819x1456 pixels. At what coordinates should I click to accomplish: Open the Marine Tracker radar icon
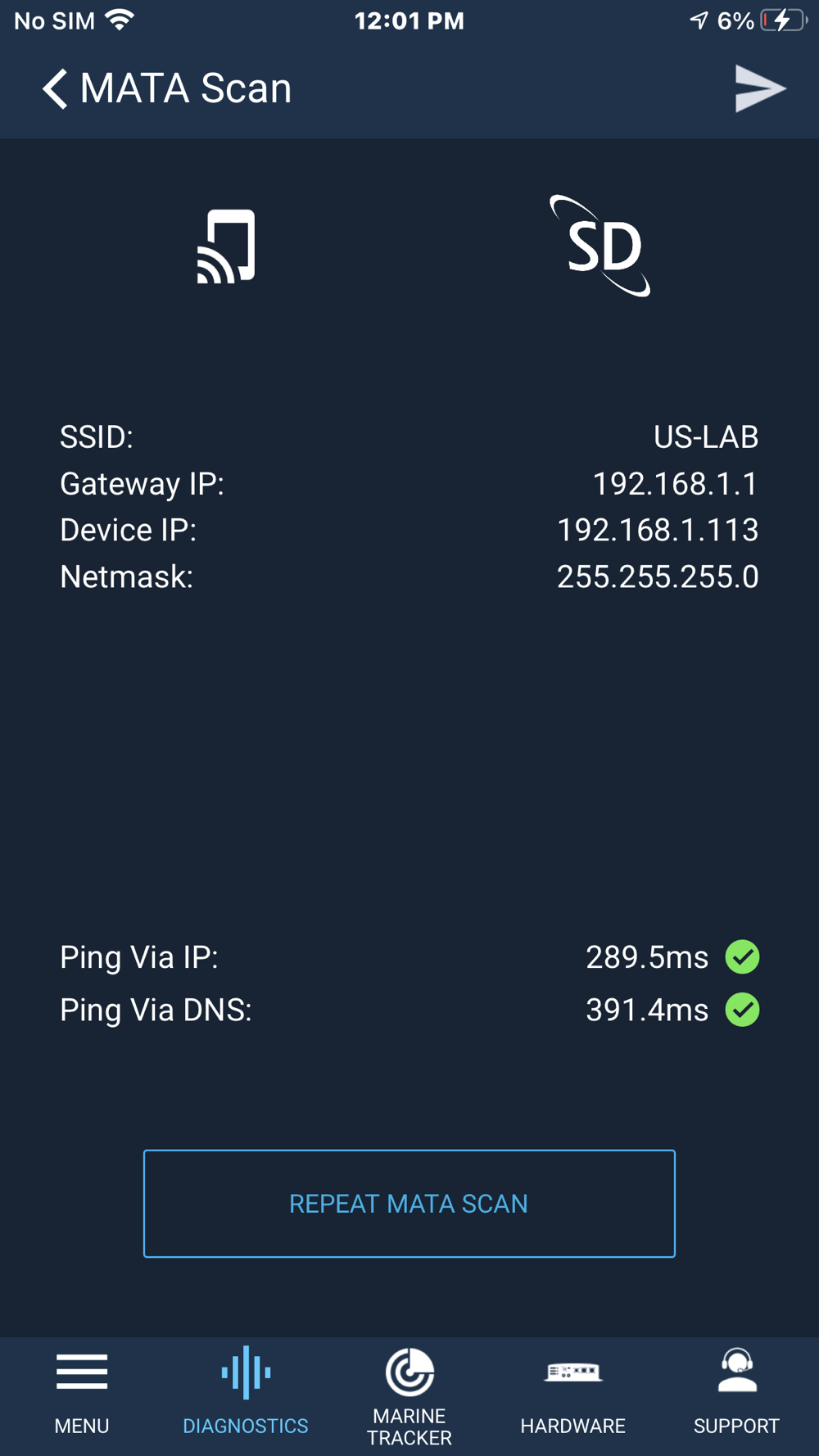(409, 1372)
